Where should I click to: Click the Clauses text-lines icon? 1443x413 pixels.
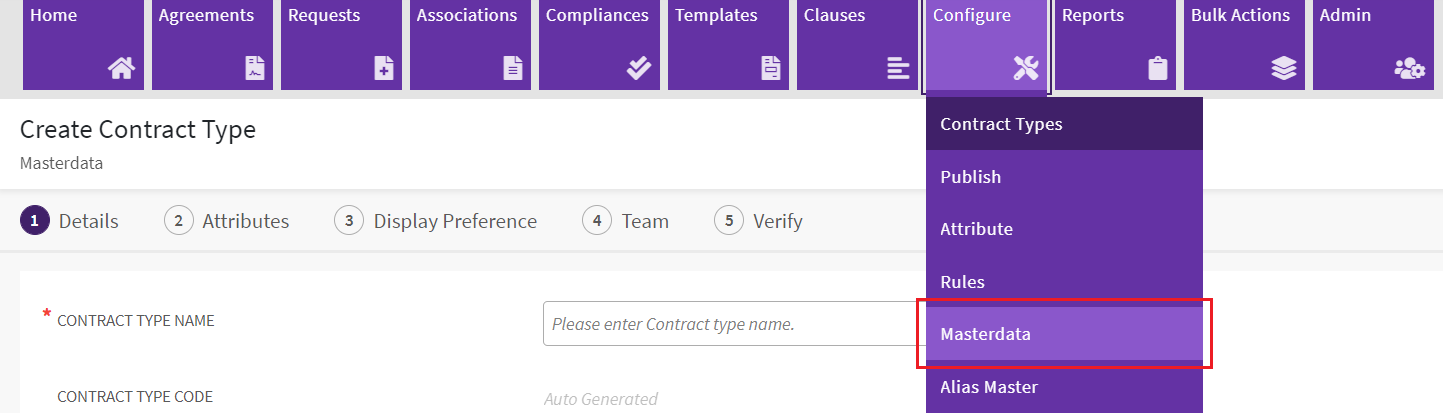pyautogui.click(x=898, y=68)
